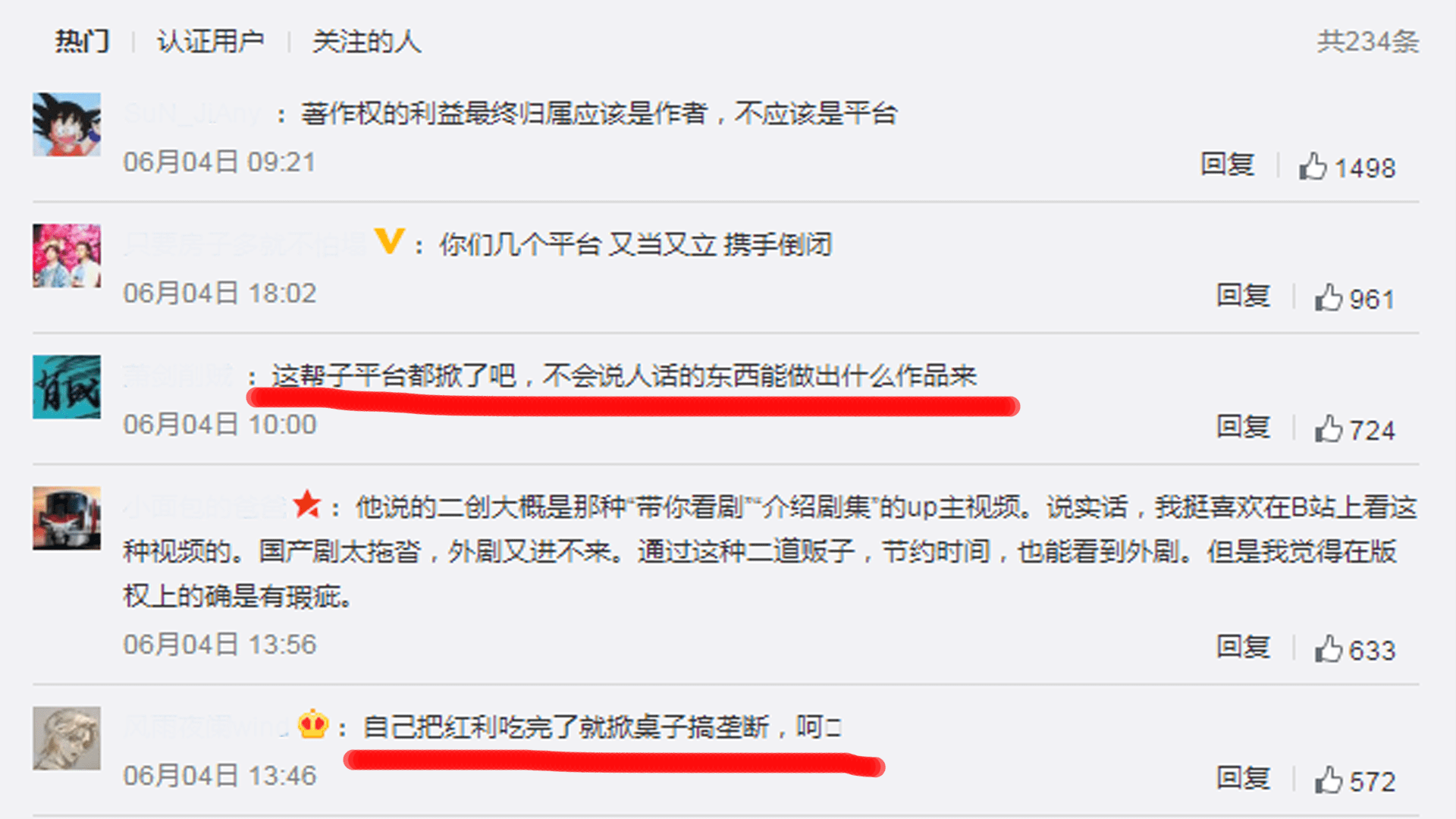The width and height of the screenshot is (1456, 819).
Task: Reply to the 13:56 comment
Action: (x=1244, y=647)
